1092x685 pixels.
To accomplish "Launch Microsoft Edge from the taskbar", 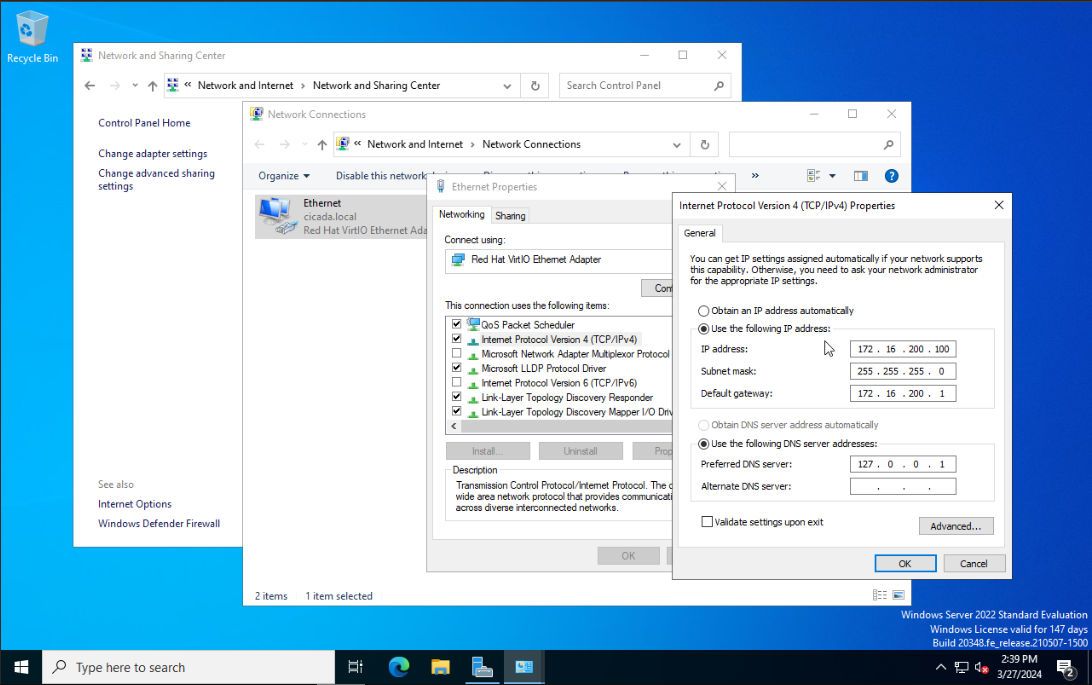I will pyautogui.click(x=398, y=667).
